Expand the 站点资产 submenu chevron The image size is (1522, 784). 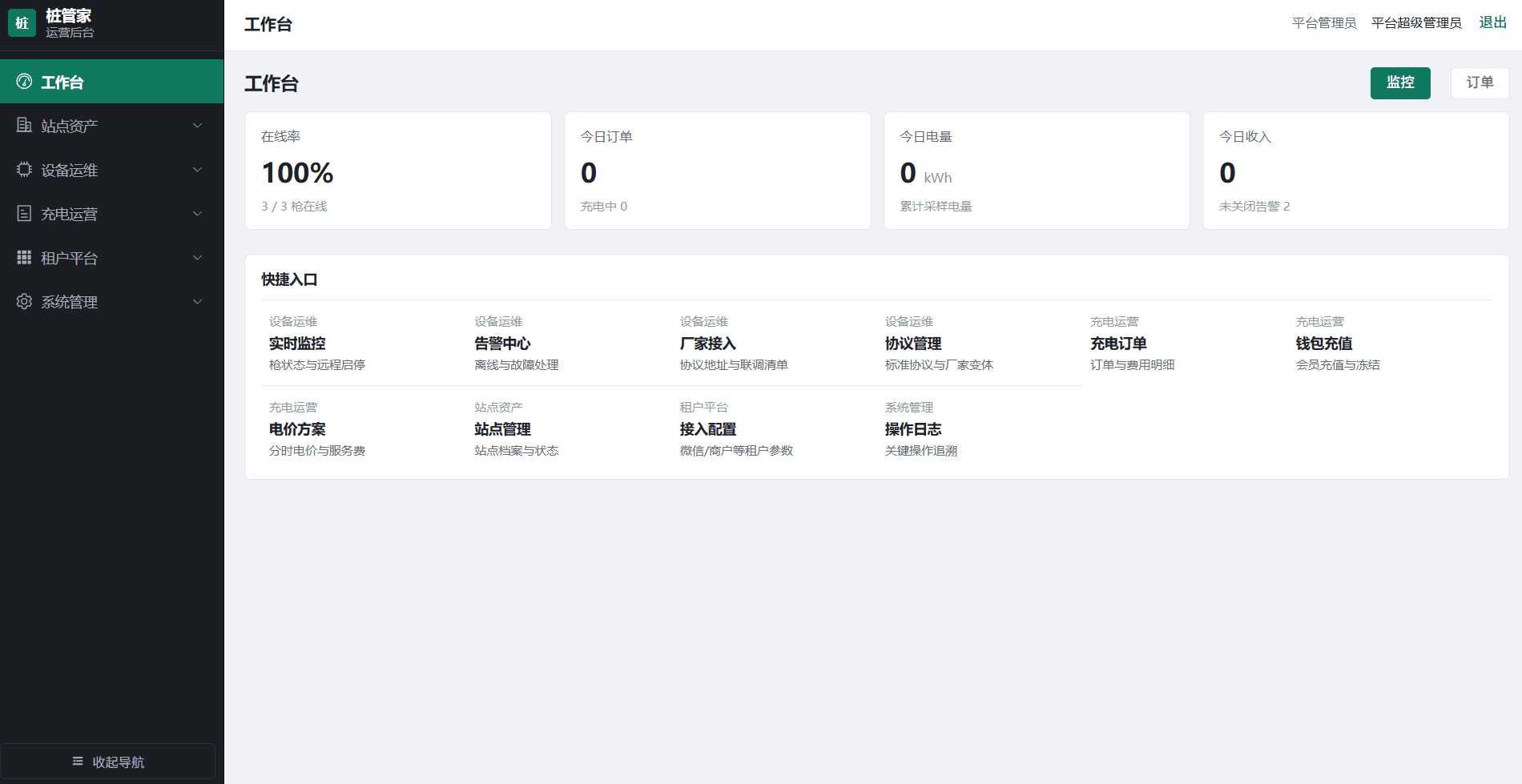(198, 126)
